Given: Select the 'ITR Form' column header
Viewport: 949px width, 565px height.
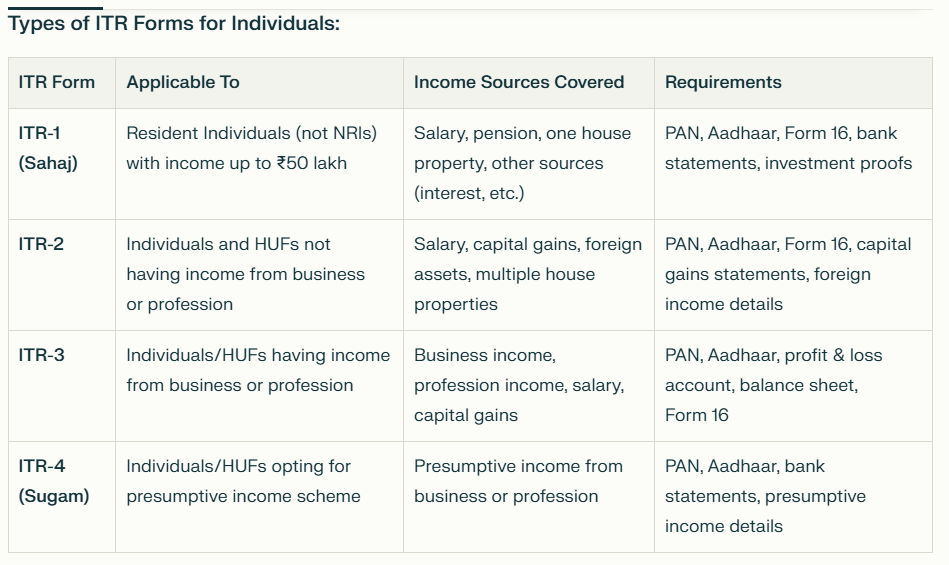Looking at the screenshot, I should (57, 82).
